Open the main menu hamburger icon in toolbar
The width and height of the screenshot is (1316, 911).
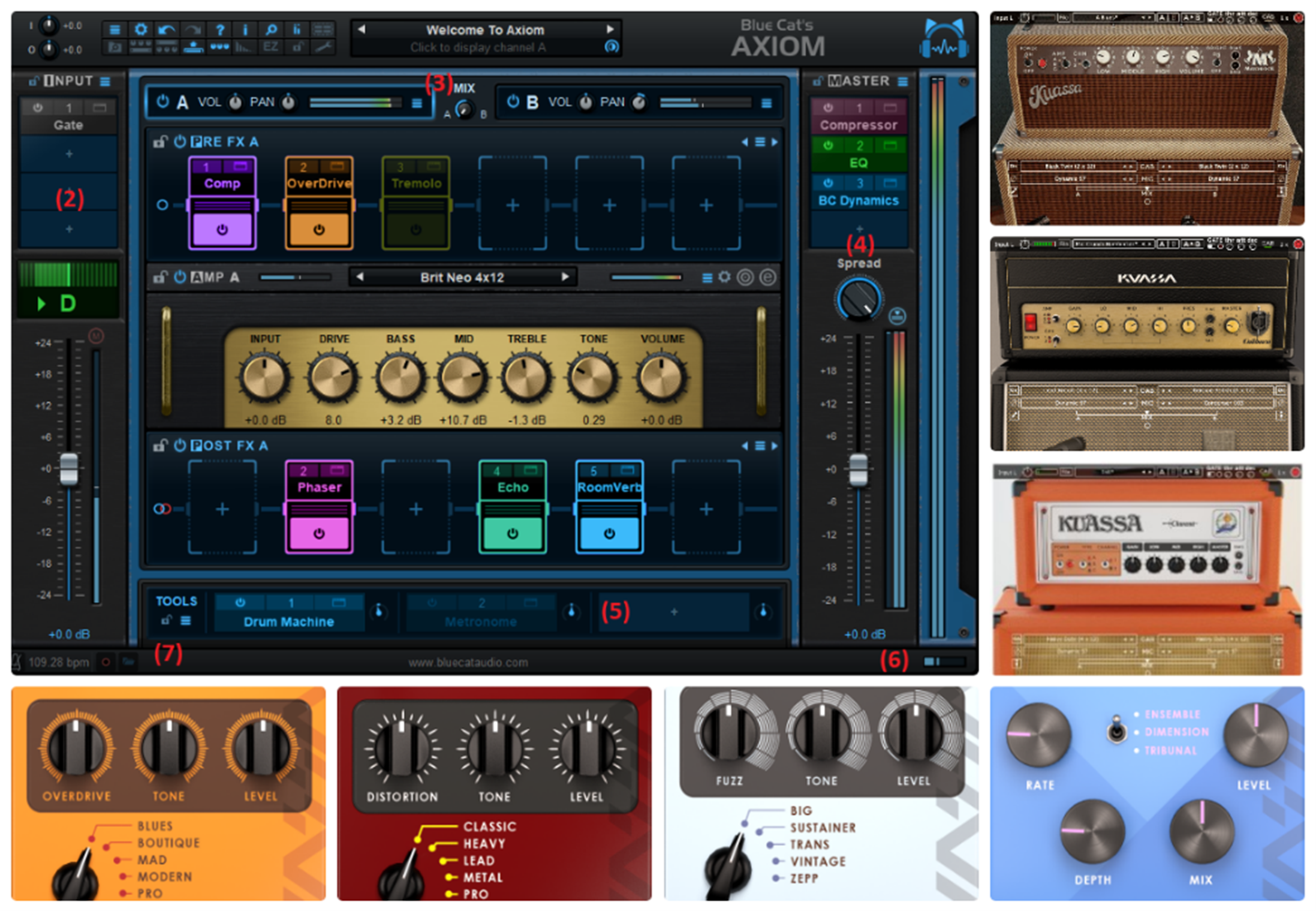tap(115, 29)
